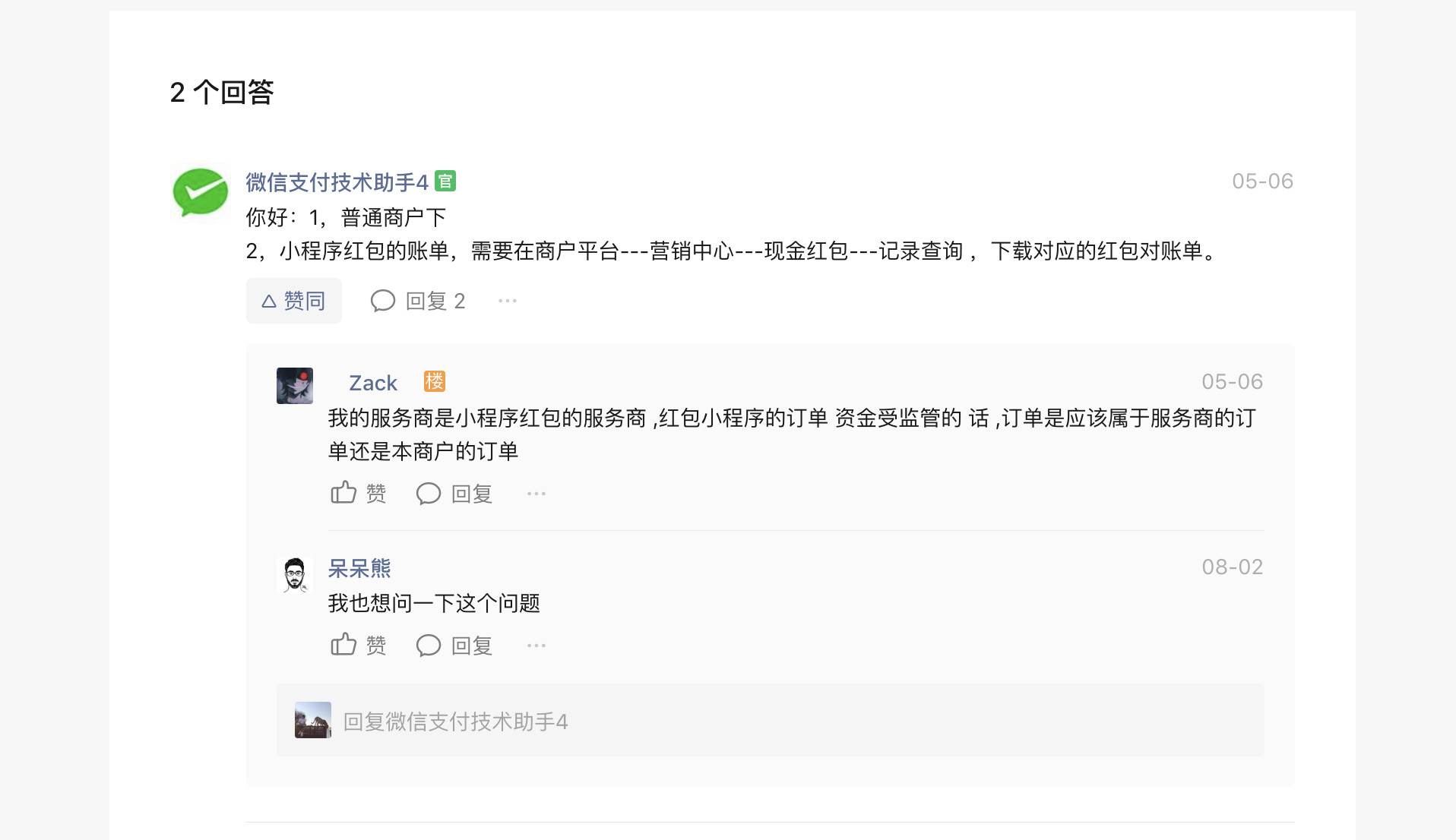This screenshot has width=1456, height=840.
Task: Click reply bubble icon under Zack's comment
Action: [x=429, y=494]
